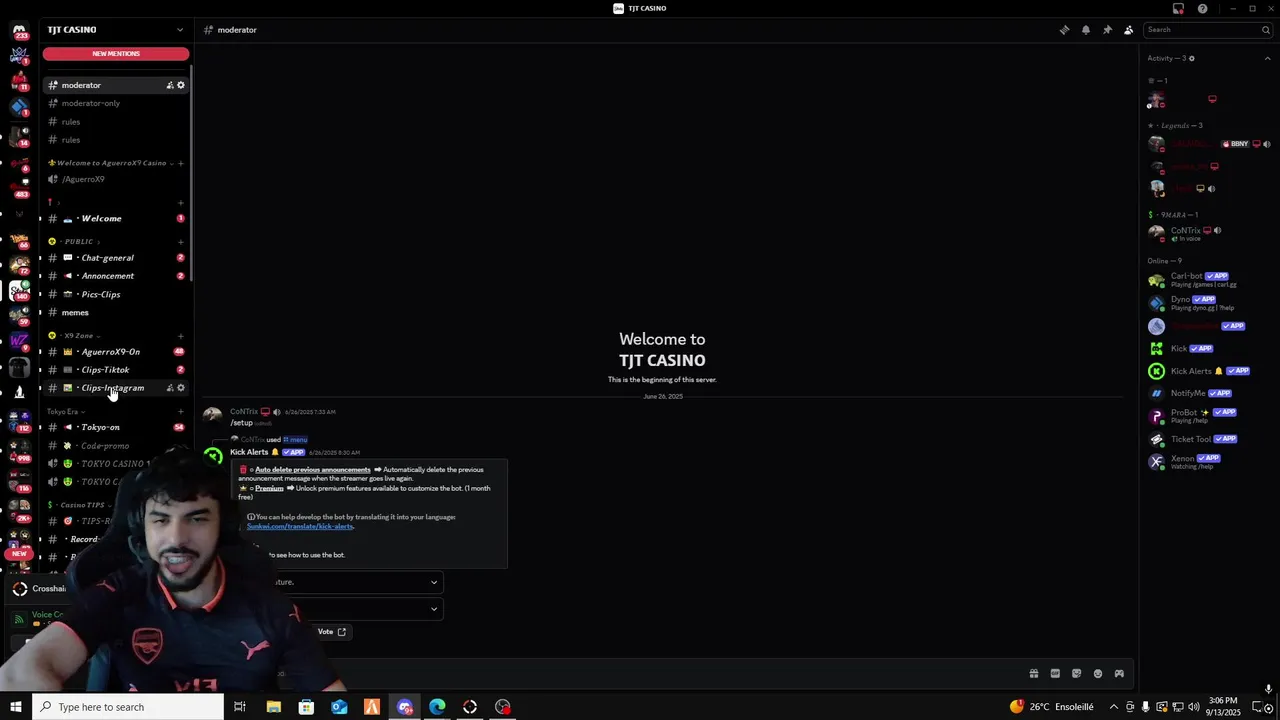Collapse Welcome to AguerroX9 Casino category
Image resolution: width=1280 pixels, height=720 pixels.
[112, 163]
